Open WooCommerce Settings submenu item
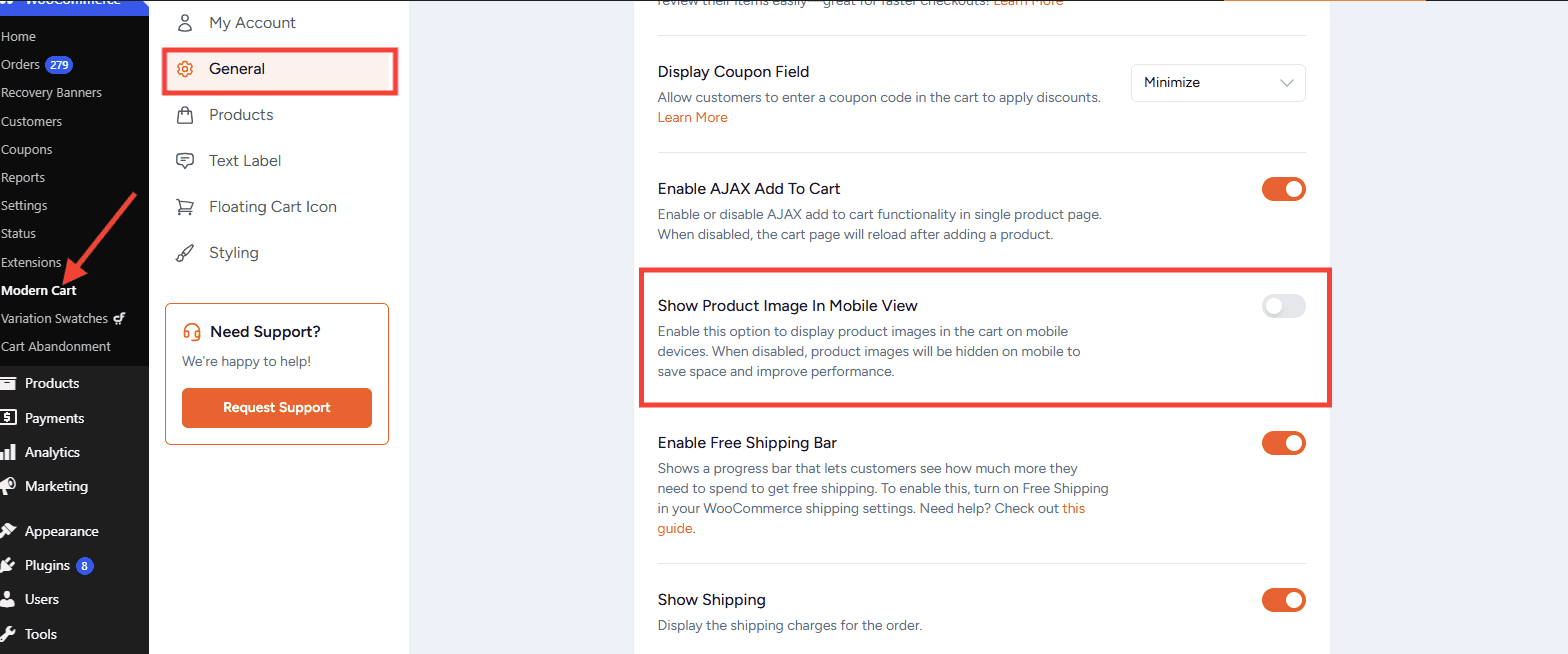 24,206
